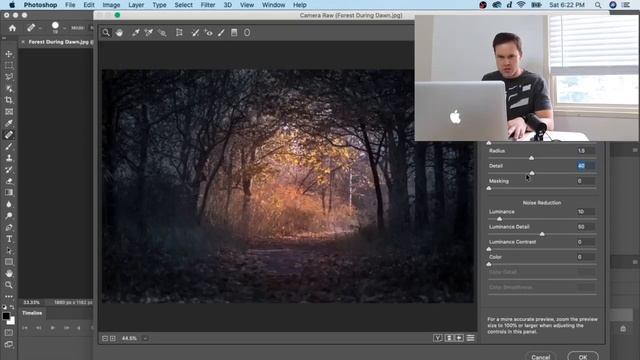Viewport: 640px width, 360px height.
Task: Select the Clone Stamp tool
Action: [x=9, y=158]
